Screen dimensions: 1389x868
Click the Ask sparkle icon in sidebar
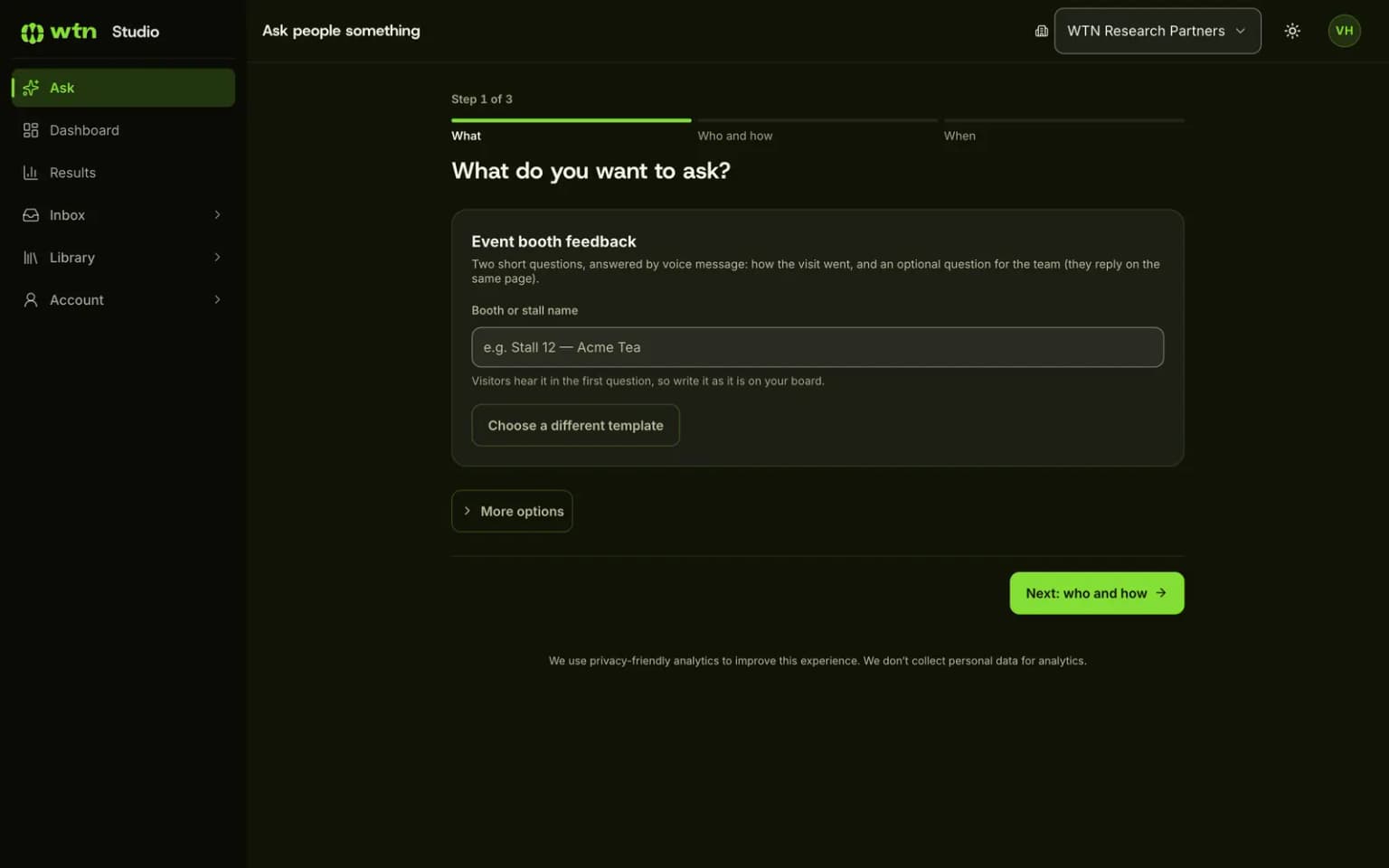(x=31, y=88)
